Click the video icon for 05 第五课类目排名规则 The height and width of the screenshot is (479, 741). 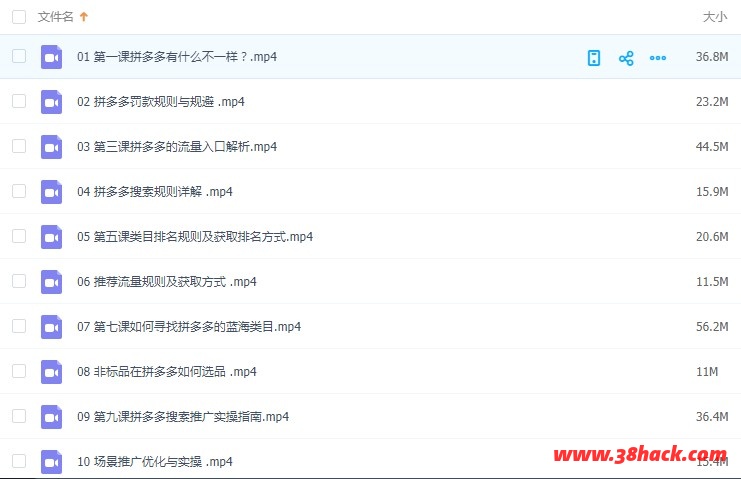(52, 237)
